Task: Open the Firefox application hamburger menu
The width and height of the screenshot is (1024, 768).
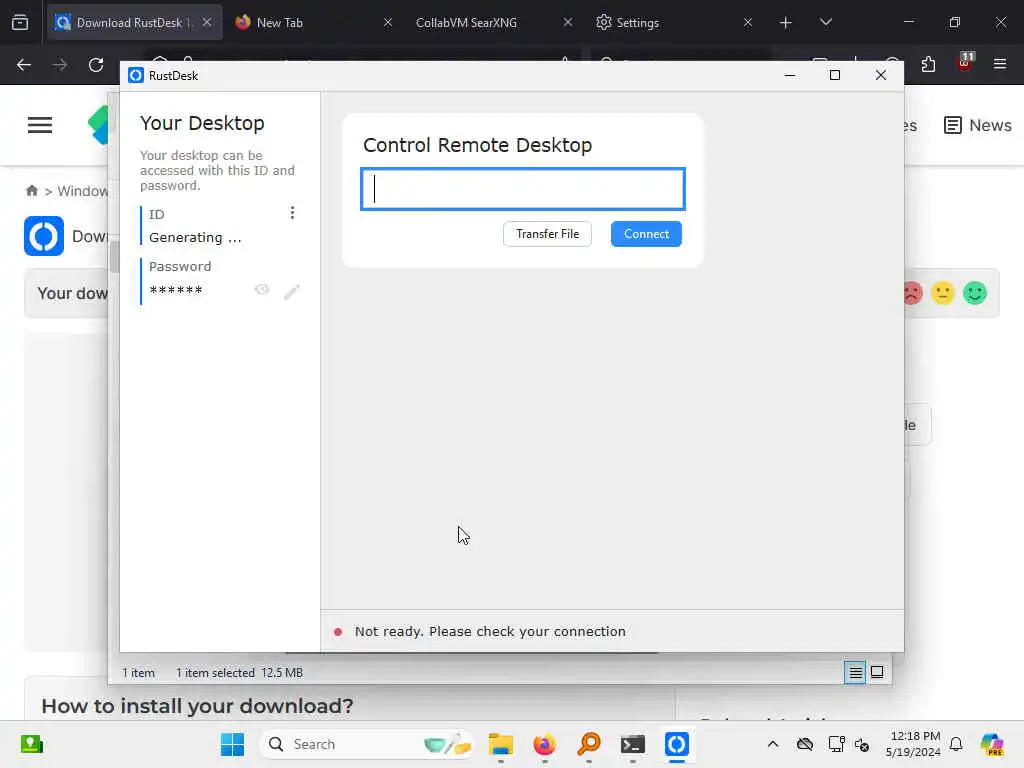Action: [x=1000, y=64]
